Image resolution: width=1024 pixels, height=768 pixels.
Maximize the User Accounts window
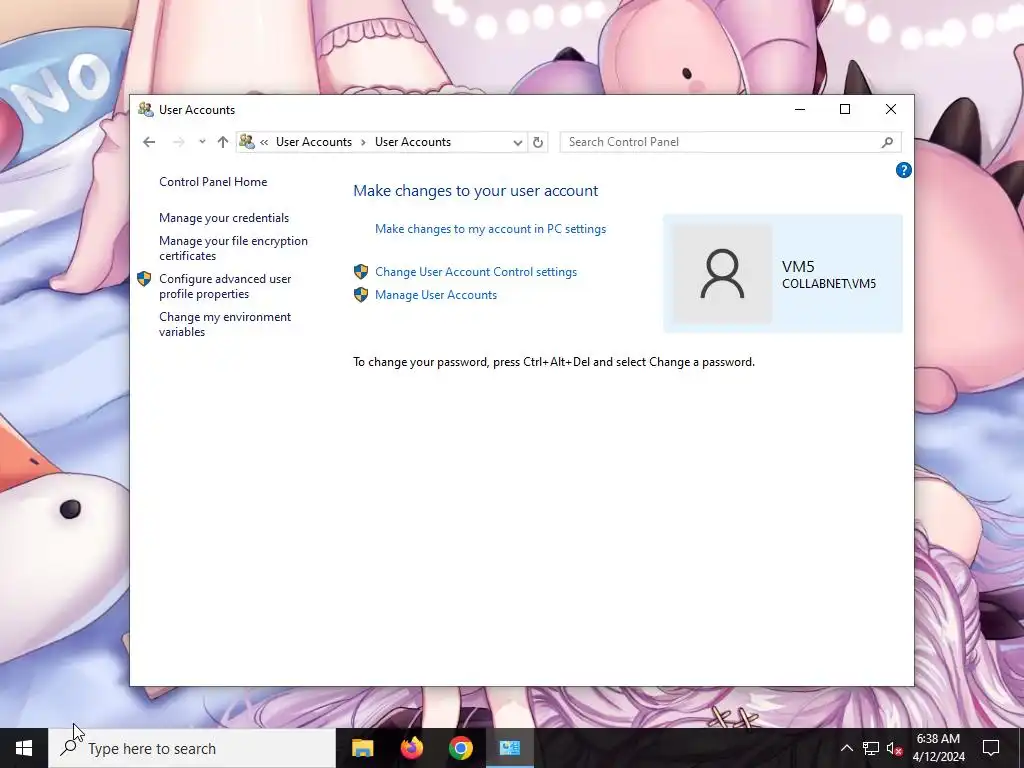[x=845, y=110]
